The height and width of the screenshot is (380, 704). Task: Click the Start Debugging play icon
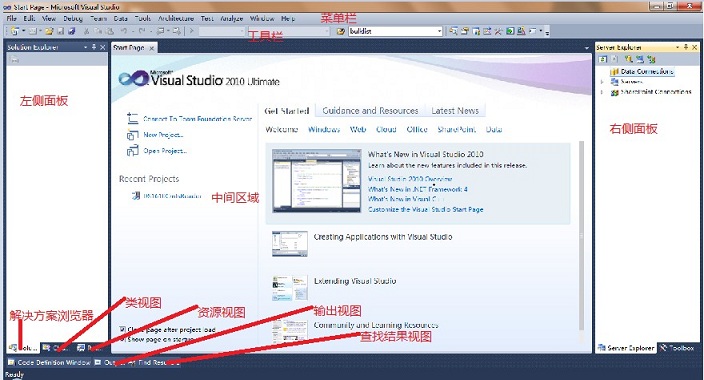click(192, 31)
